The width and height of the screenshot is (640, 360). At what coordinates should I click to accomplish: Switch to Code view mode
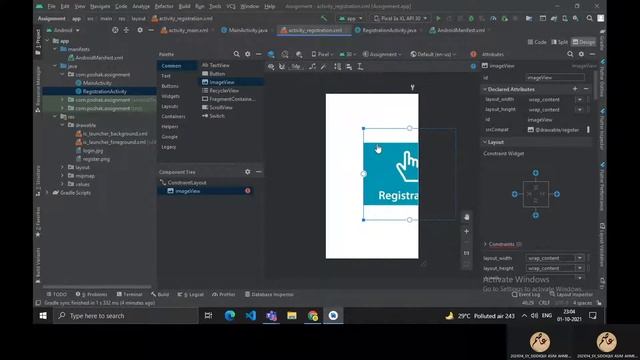537,42
